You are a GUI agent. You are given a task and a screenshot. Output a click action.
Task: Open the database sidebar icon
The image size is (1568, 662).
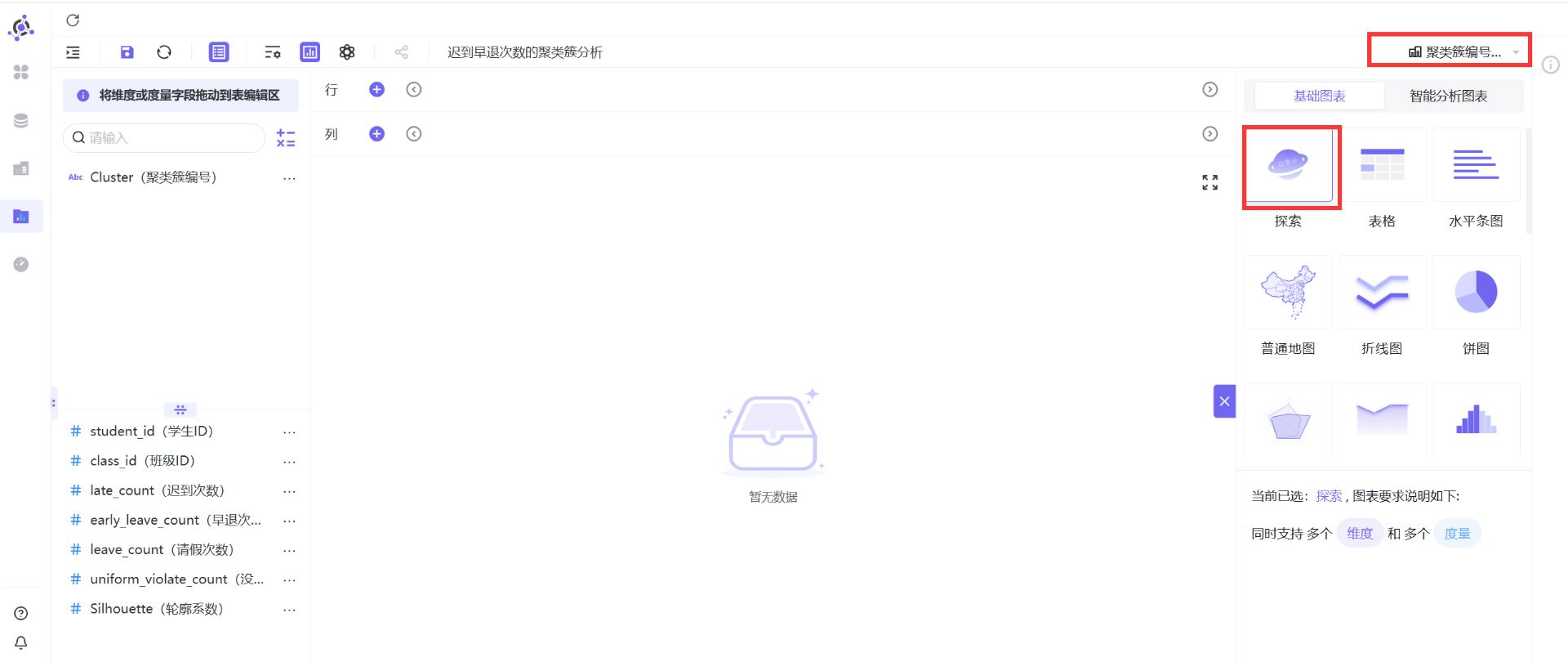click(21, 121)
